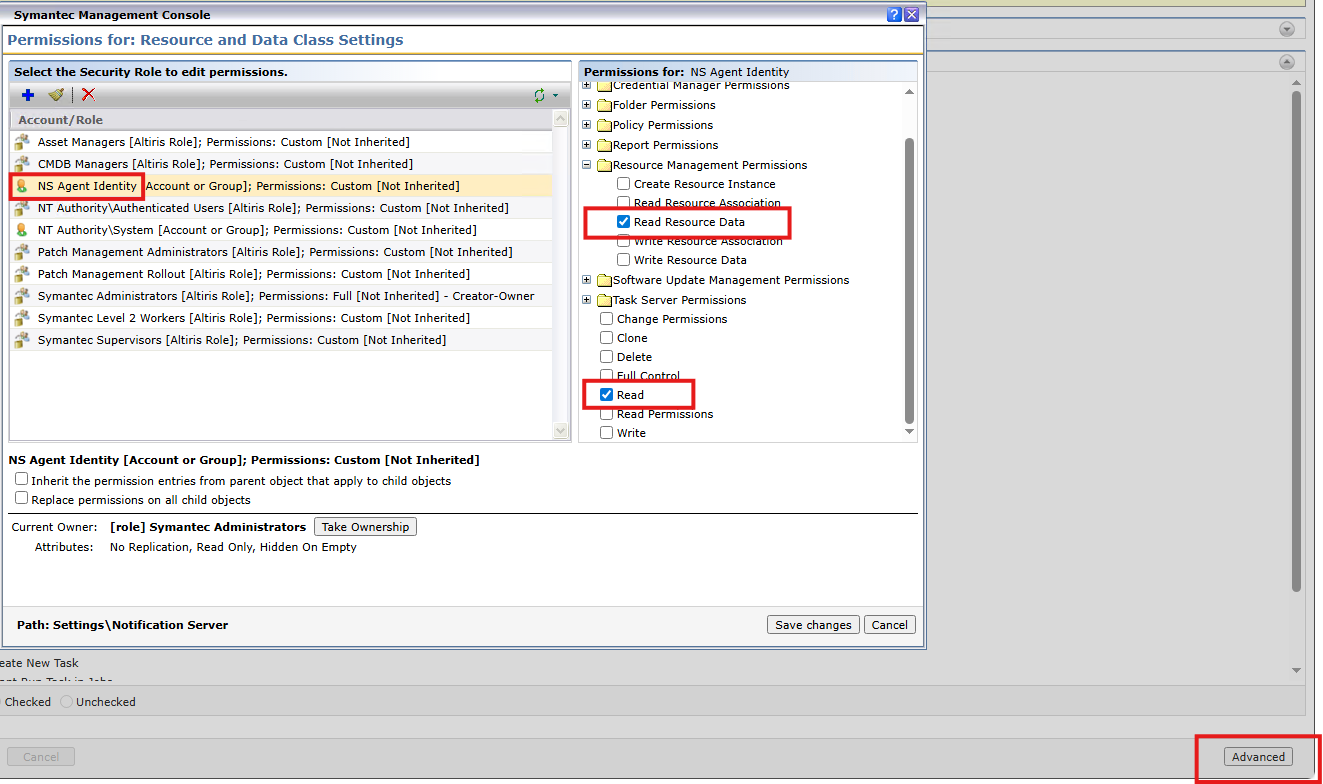Click the Take Ownership button

coord(365,527)
